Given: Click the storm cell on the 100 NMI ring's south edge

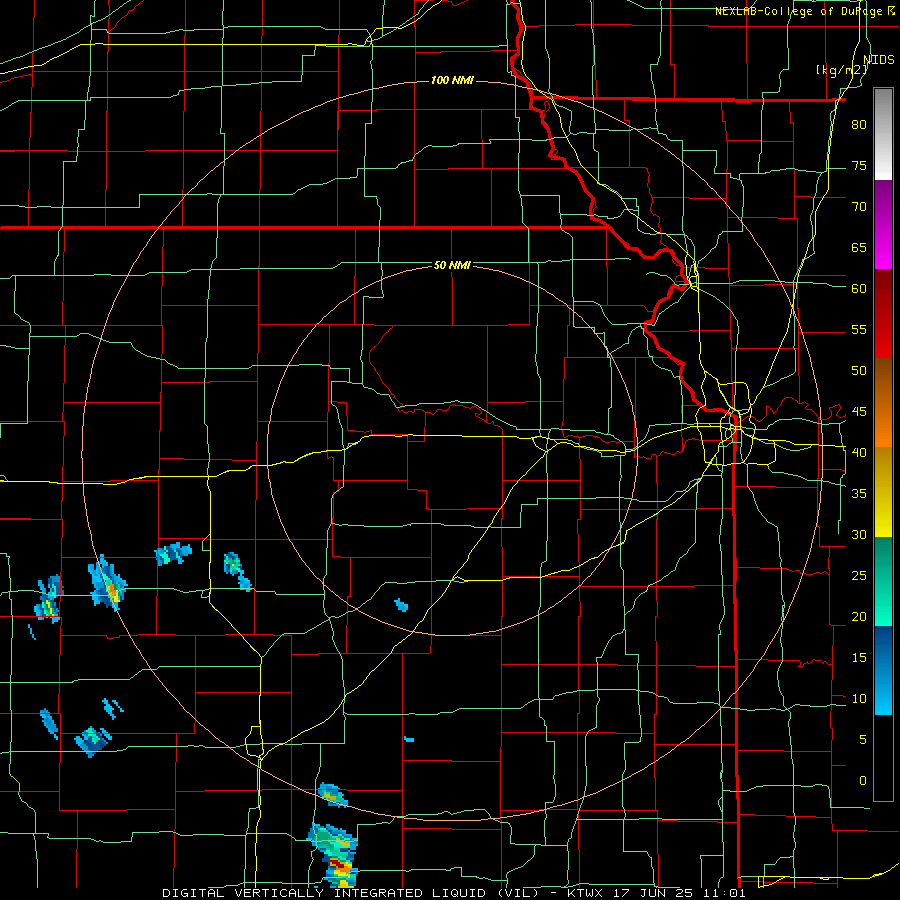Looking at the screenshot, I should pos(333,795).
